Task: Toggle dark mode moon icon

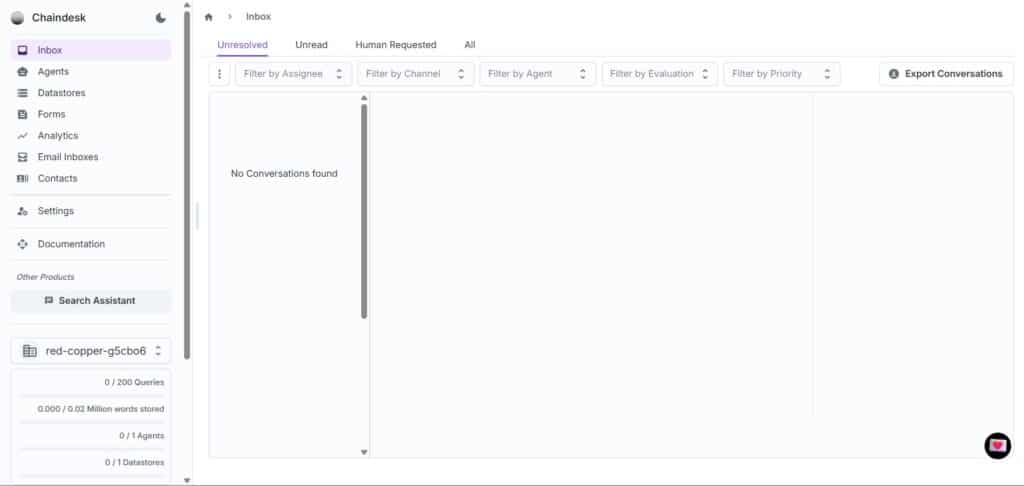Action: (x=161, y=18)
